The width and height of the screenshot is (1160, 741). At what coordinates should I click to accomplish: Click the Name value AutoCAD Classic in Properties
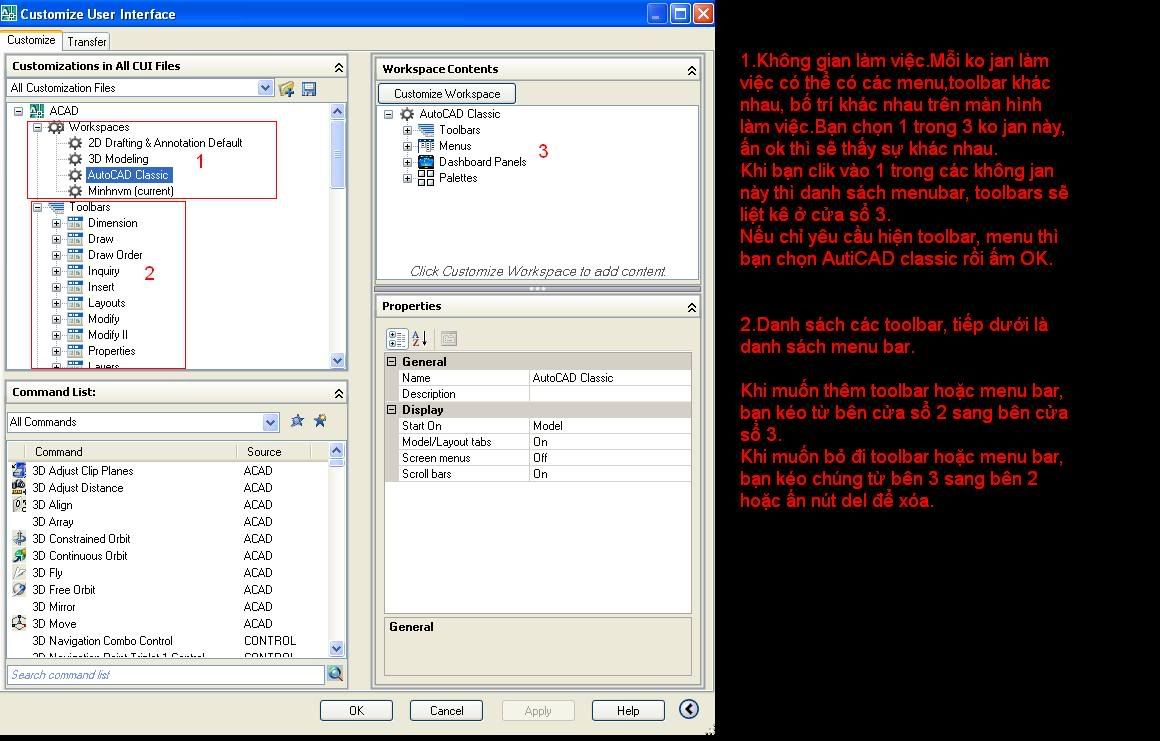coord(610,378)
